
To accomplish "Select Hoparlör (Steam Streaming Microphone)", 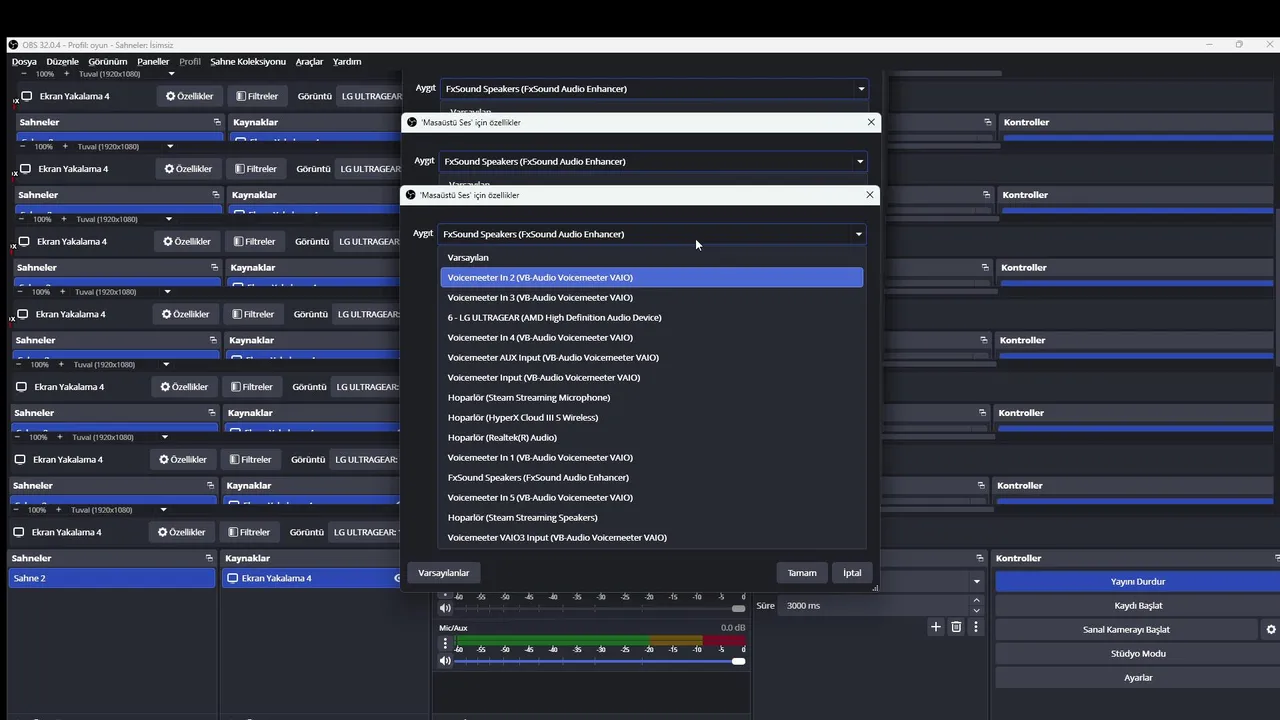I will coord(651,397).
